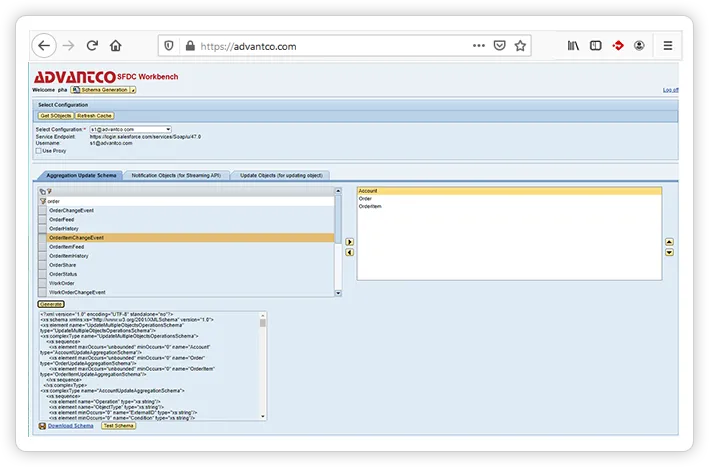Select the OrderItemHistory row selector box
The width and height of the screenshot is (709, 467).
coord(43,256)
